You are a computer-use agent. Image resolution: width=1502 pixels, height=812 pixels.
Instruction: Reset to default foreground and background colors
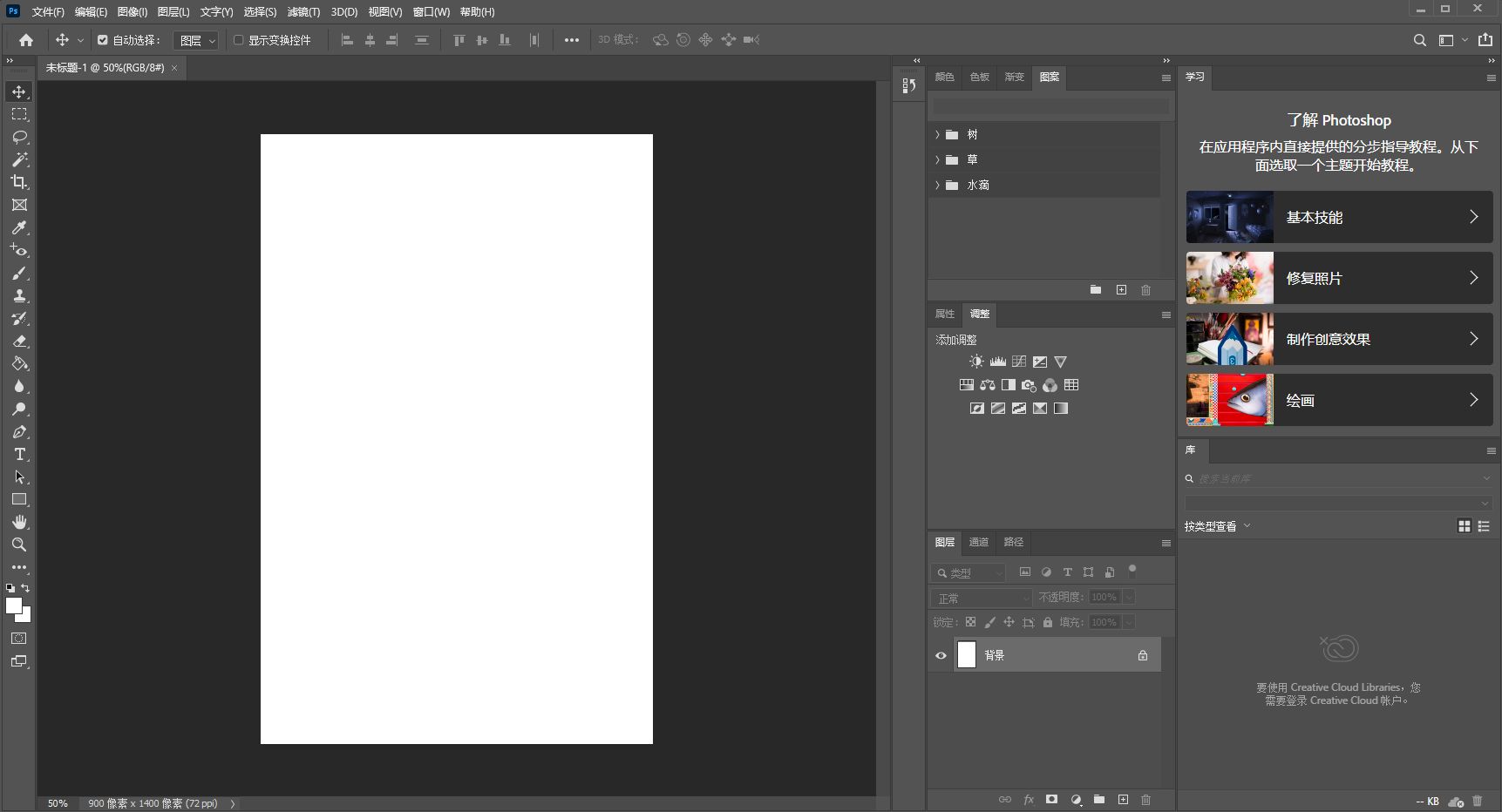pyautogui.click(x=10, y=588)
